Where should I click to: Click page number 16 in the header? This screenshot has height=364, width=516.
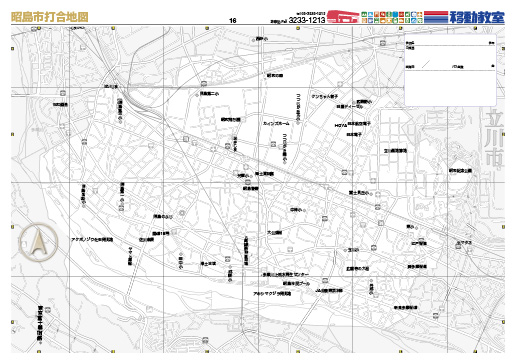click(x=233, y=21)
